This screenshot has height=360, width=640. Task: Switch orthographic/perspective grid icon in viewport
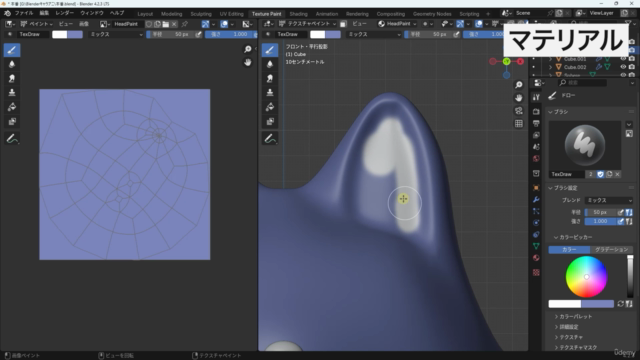click(519, 124)
